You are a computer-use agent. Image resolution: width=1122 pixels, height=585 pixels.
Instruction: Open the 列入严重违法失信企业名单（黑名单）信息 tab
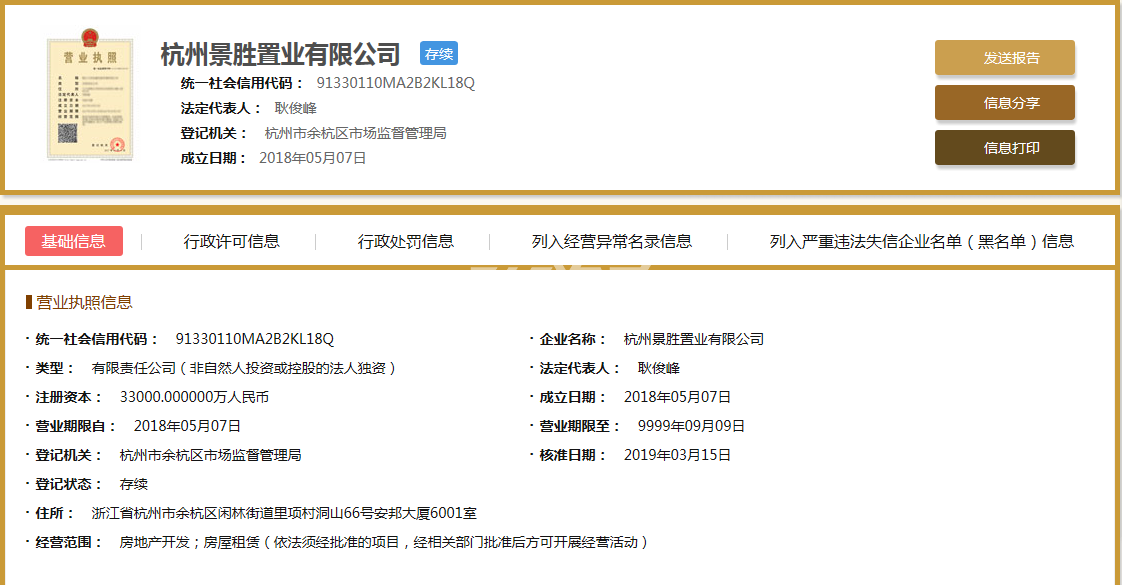point(922,242)
